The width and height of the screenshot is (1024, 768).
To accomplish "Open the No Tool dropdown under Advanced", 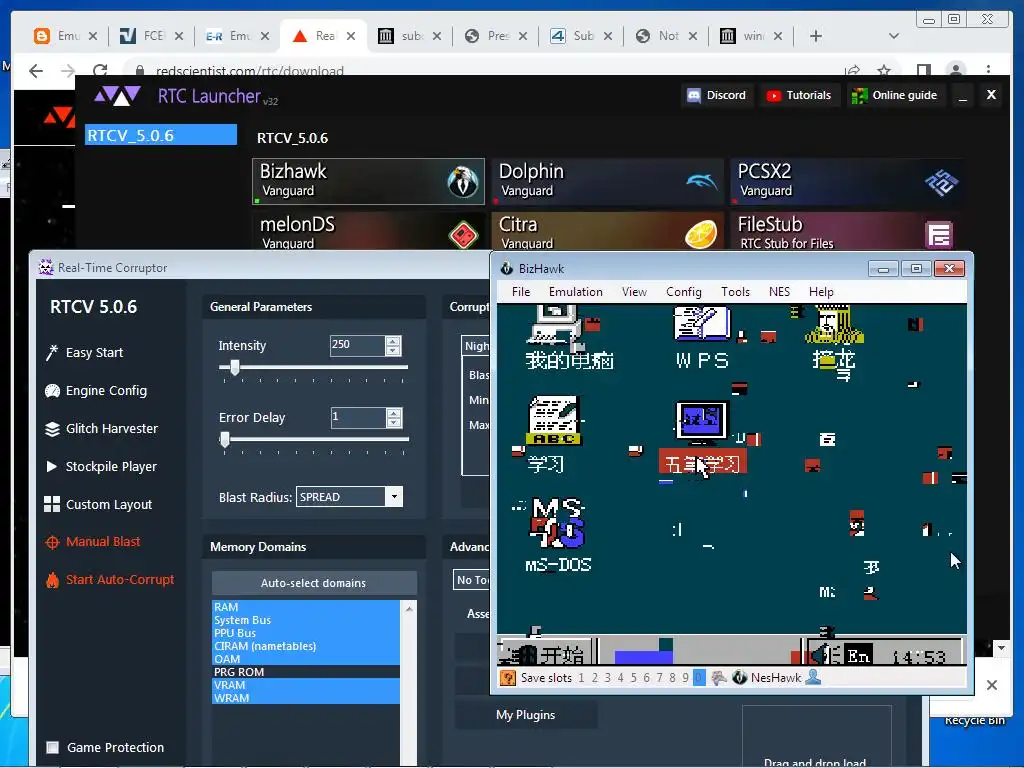I will [x=472, y=580].
